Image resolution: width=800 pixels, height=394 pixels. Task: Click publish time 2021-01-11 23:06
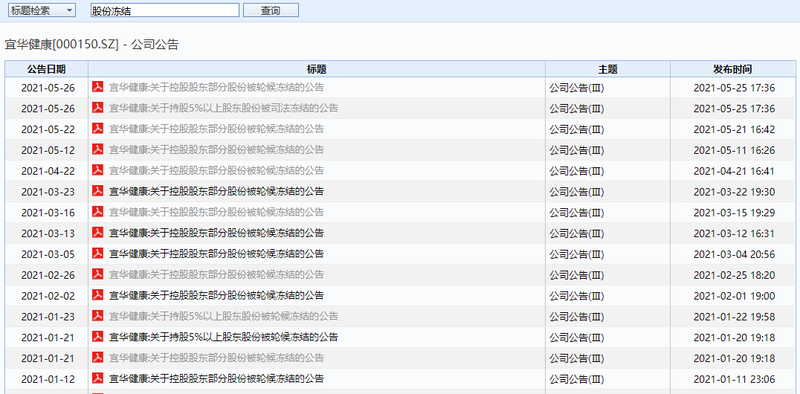734,379
